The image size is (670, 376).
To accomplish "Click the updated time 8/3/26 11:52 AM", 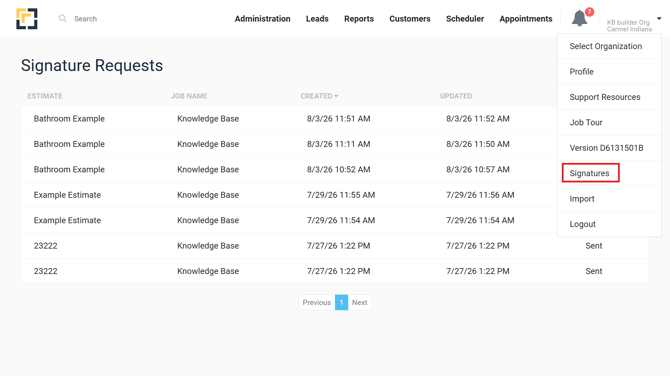I will [478, 119].
